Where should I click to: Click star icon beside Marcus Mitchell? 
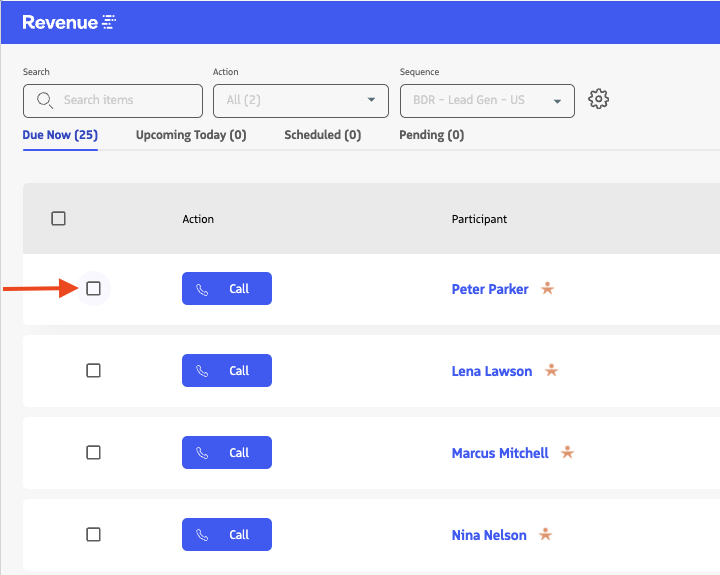568,452
